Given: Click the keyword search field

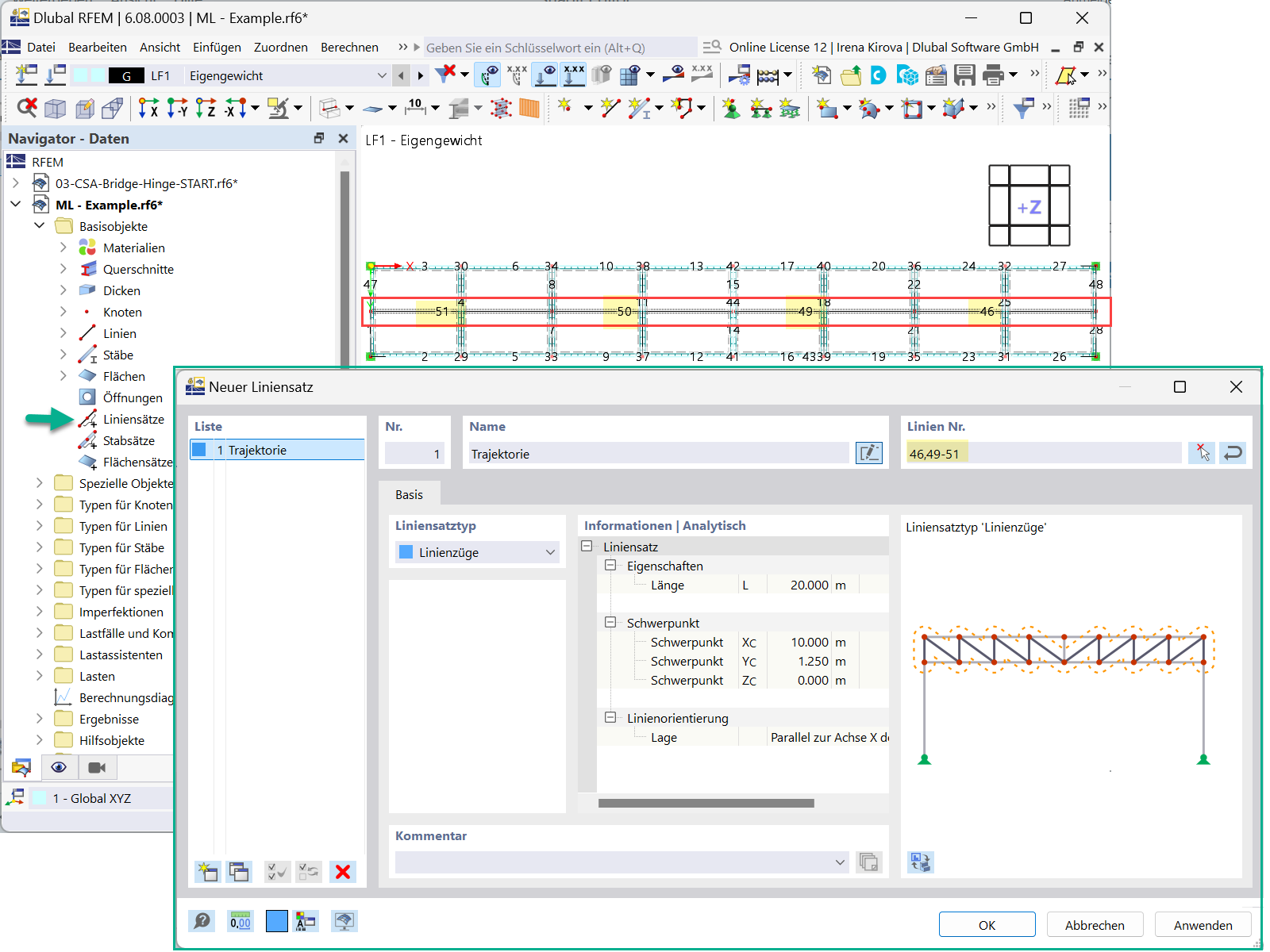Looking at the screenshot, I should 560,48.
